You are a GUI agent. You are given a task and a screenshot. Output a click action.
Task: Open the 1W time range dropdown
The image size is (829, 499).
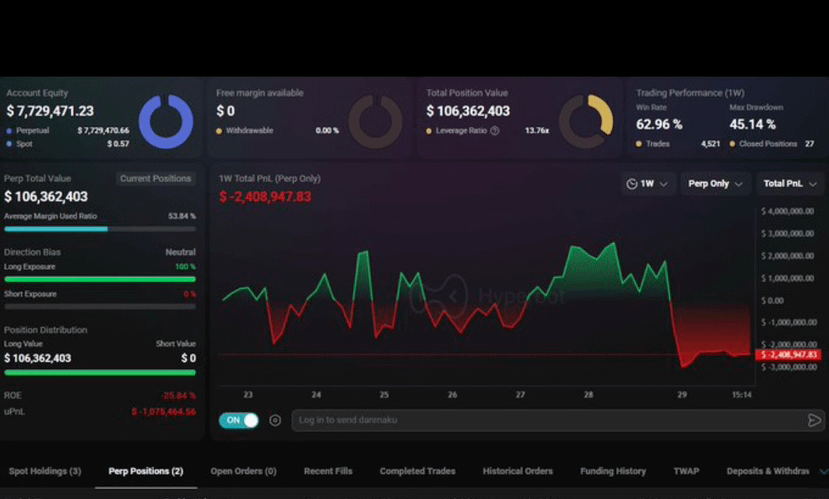(647, 184)
